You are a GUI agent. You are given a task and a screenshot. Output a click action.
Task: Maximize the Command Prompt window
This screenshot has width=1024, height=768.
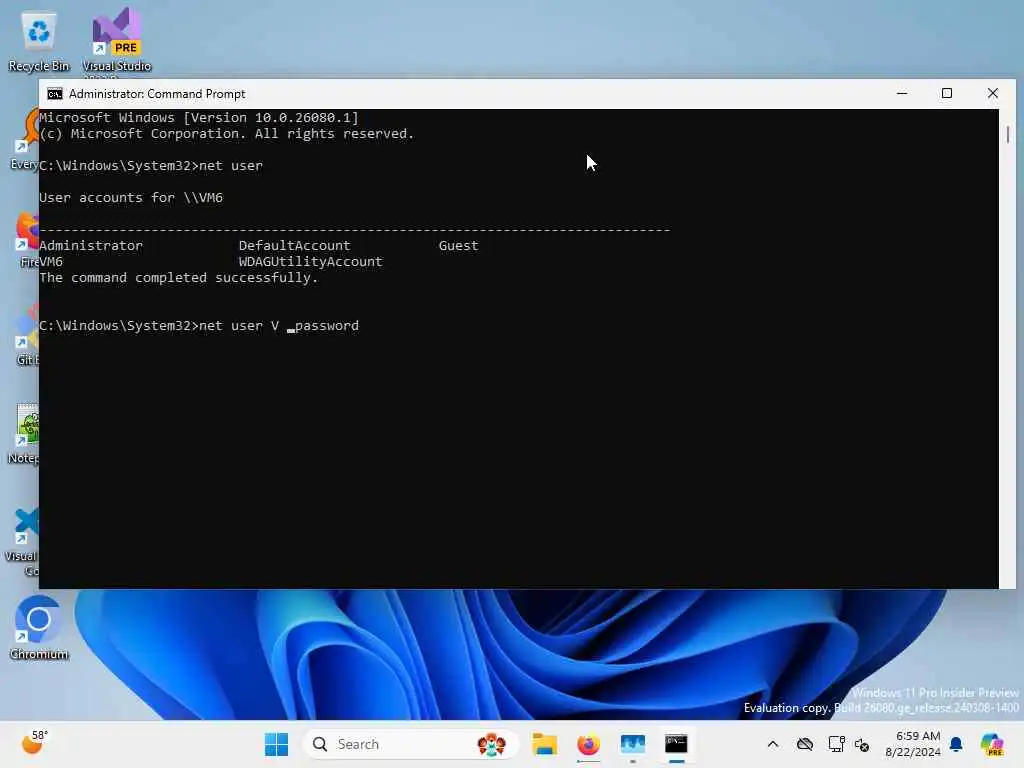[x=947, y=93]
